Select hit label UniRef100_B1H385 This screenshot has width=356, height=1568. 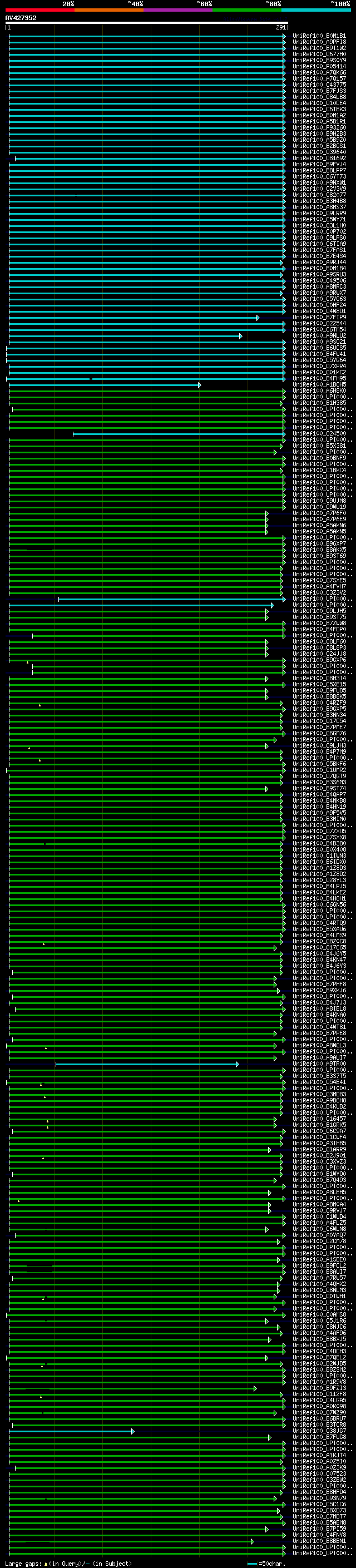319,403
